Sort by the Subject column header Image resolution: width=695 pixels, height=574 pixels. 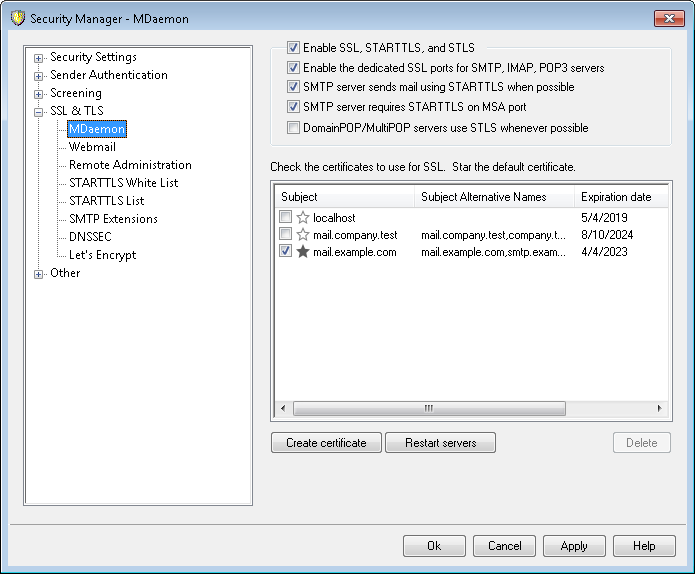pyautogui.click(x=344, y=197)
